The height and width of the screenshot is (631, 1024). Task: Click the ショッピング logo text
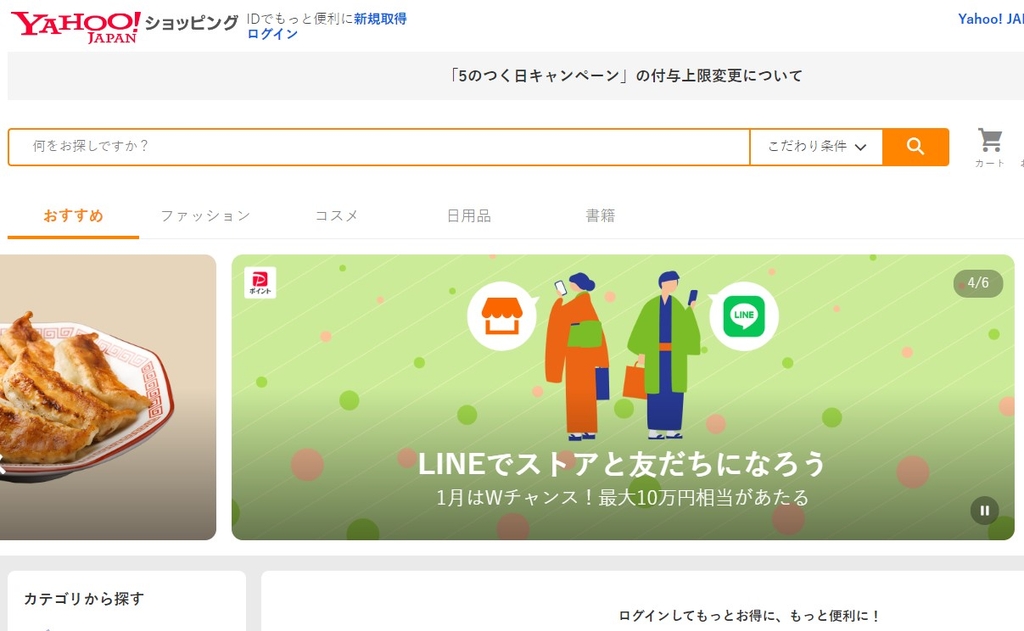click(x=191, y=23)
